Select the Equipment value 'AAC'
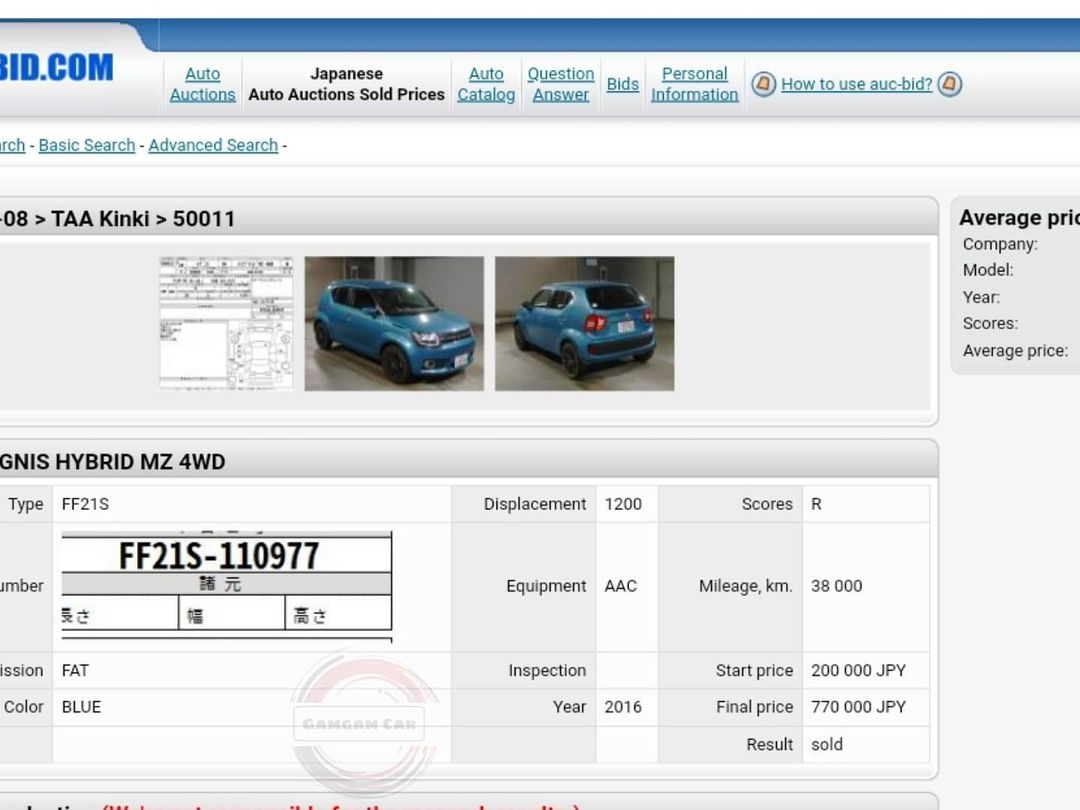Image resolution: width=1080 pixels, height=810 pixels. pos(621,586)
